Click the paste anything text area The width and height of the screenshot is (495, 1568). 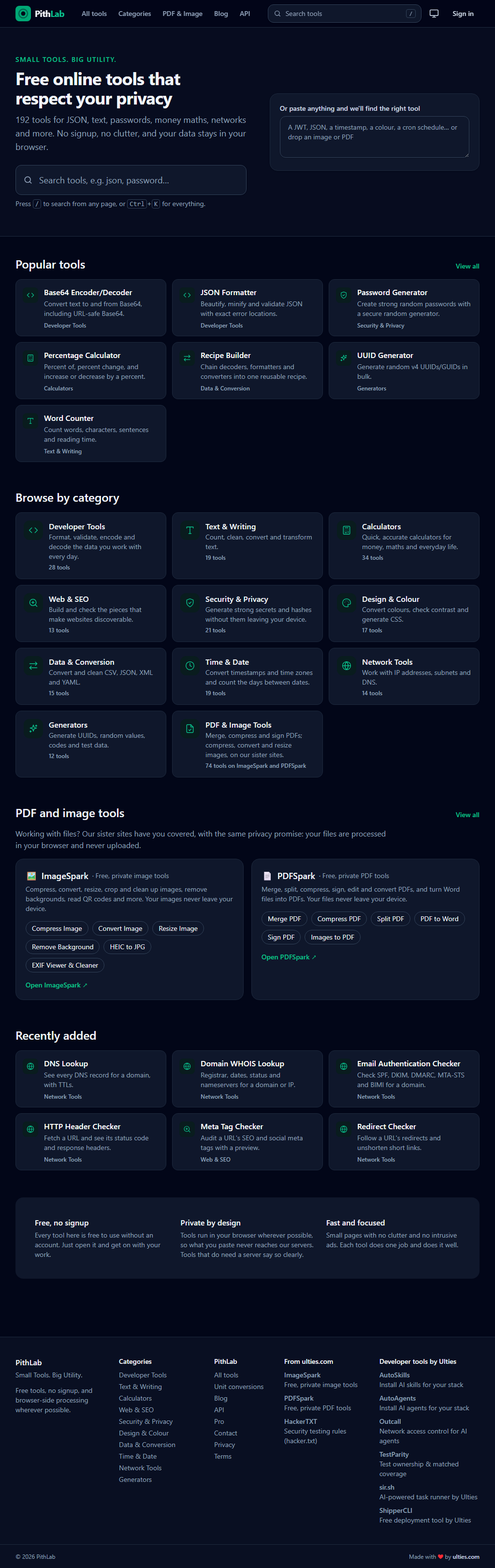click(x=374, y=137)
